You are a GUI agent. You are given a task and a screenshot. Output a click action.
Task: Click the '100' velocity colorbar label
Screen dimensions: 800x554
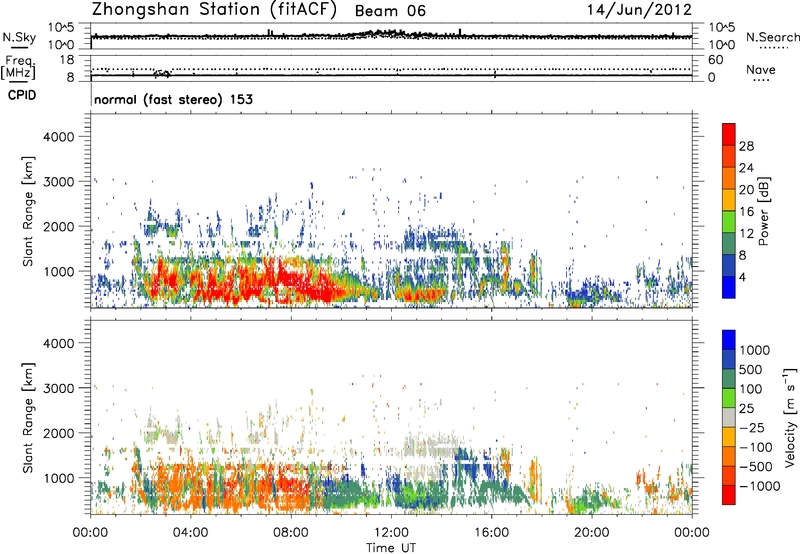(x=750, y=389)
